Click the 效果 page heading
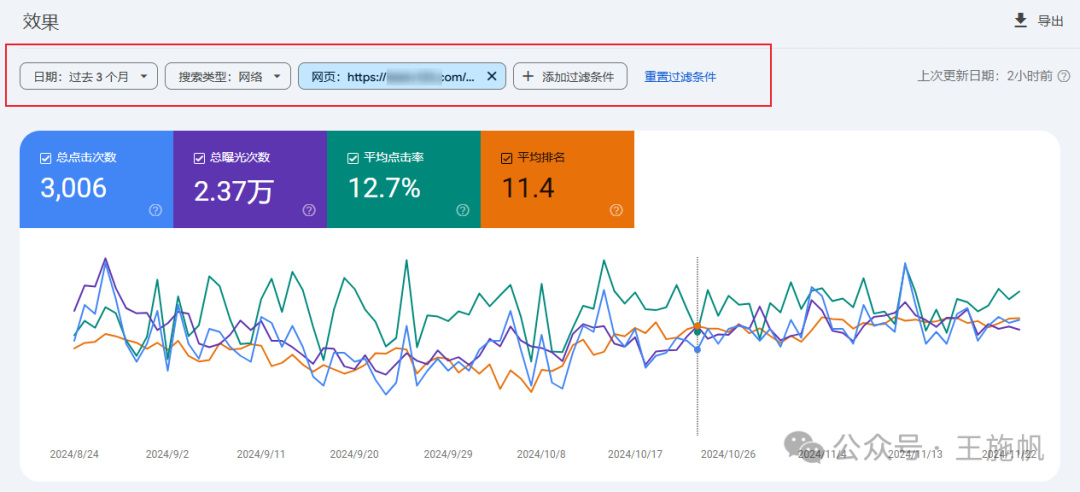The height and width of the screenshot is (492, 1080). 41,21
